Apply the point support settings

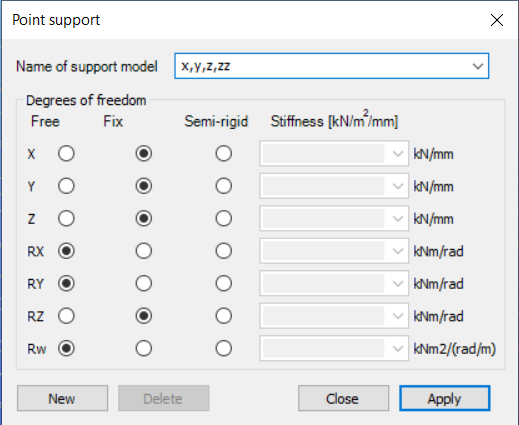(445, 398)
